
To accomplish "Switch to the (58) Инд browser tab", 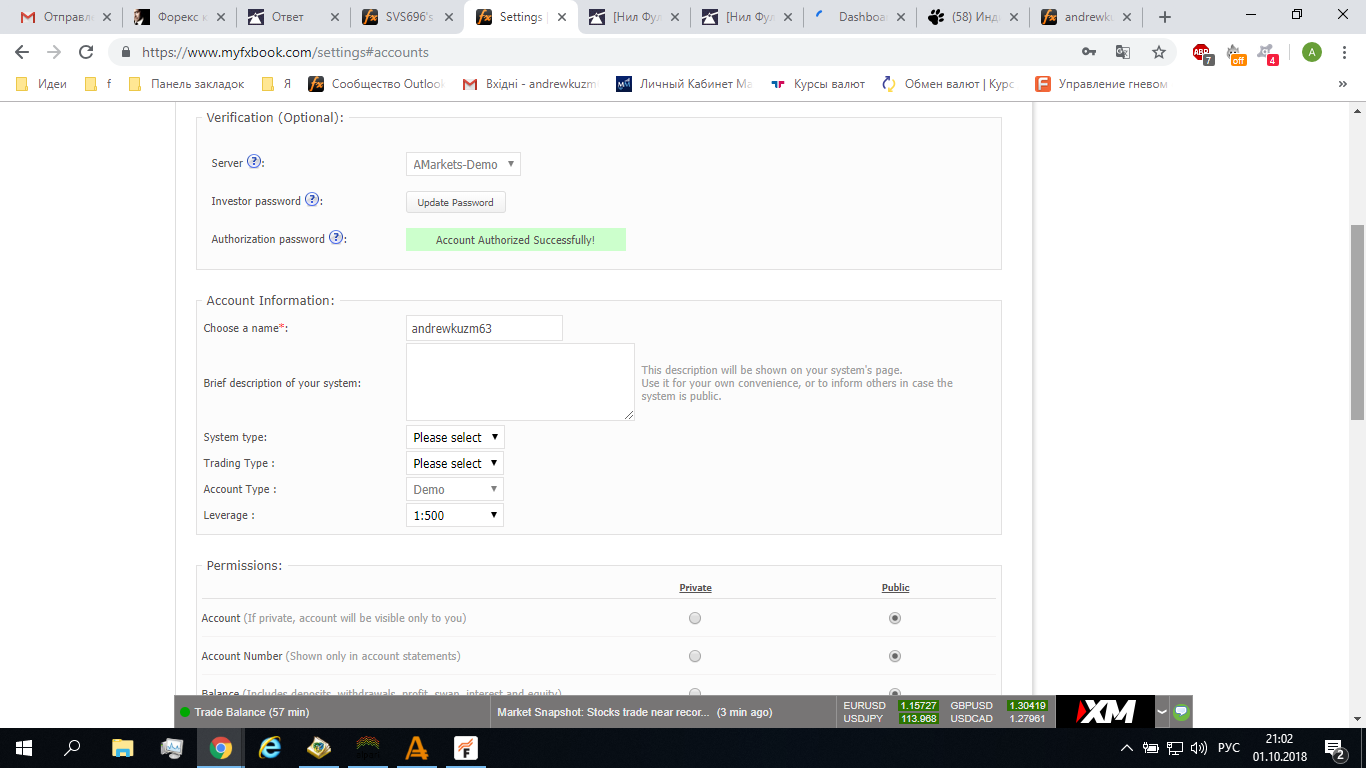I will pos(973,17).
